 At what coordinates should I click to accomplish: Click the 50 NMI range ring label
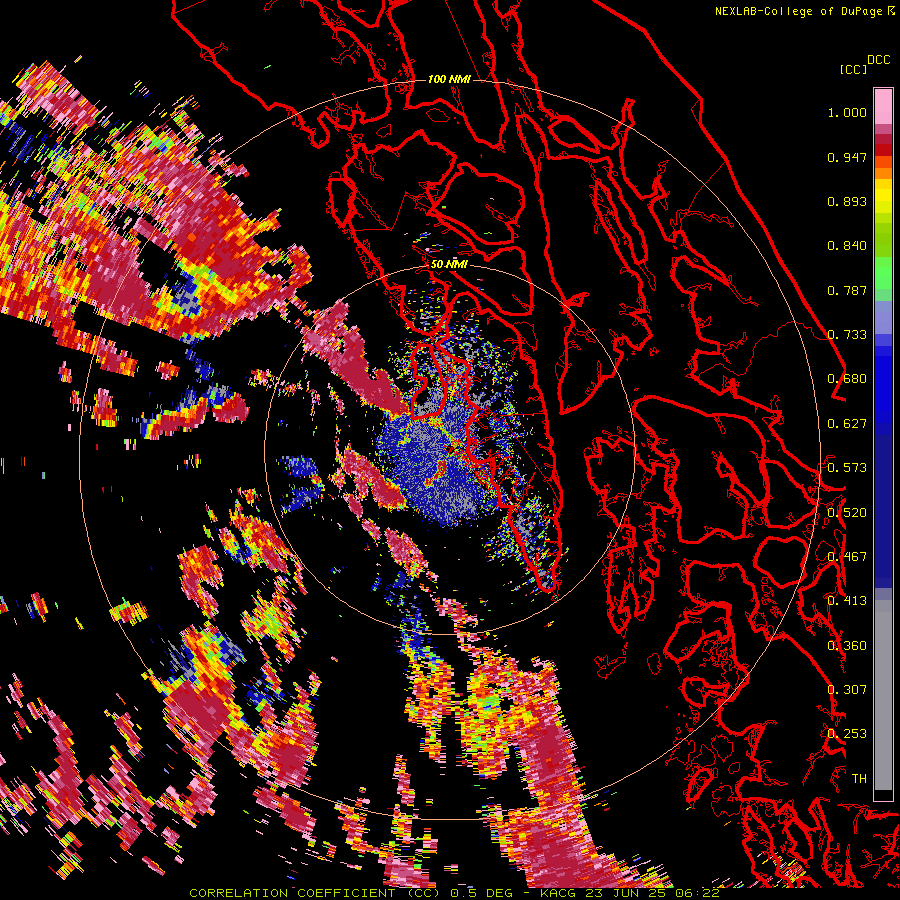pos(449,265)
